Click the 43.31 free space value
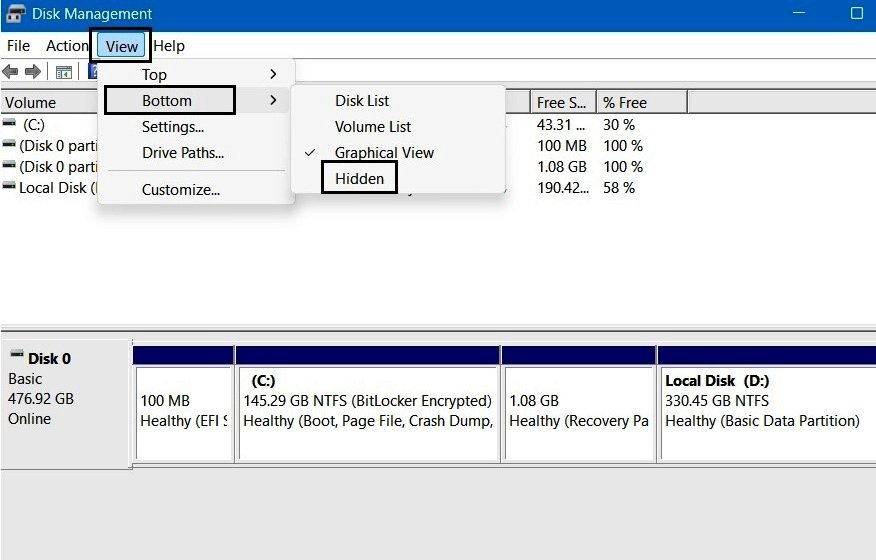The image size is (876, 560). coord(560,125)
